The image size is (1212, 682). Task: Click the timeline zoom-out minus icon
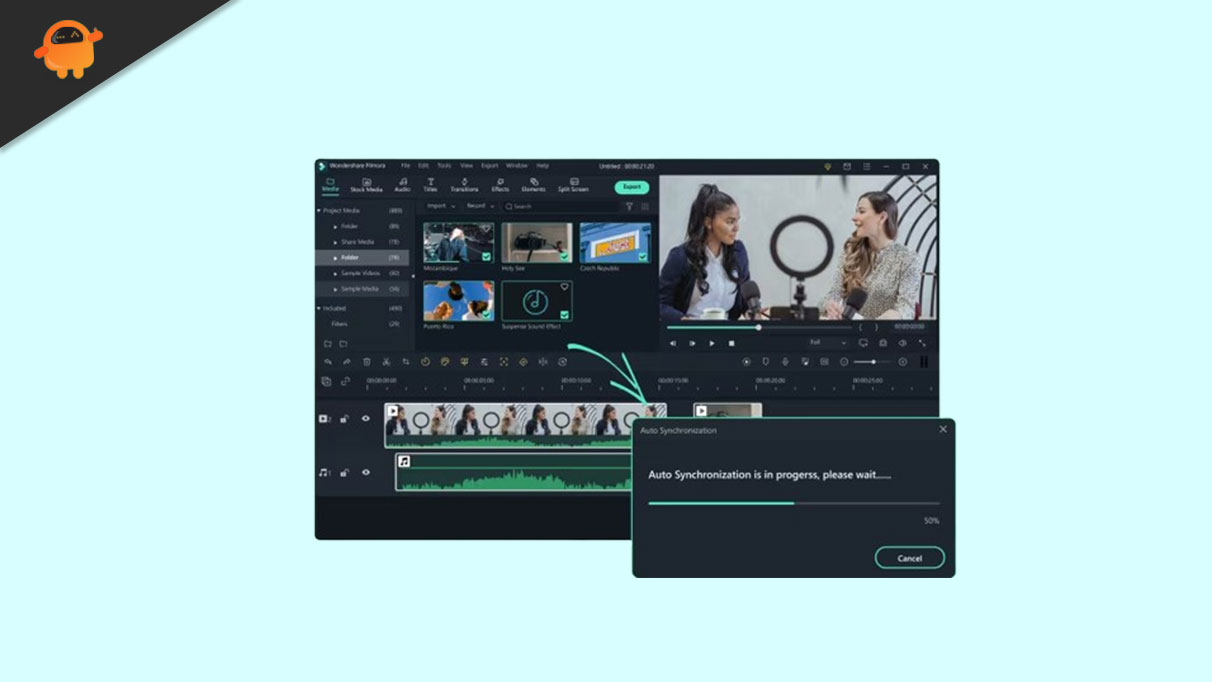(844, 362)
